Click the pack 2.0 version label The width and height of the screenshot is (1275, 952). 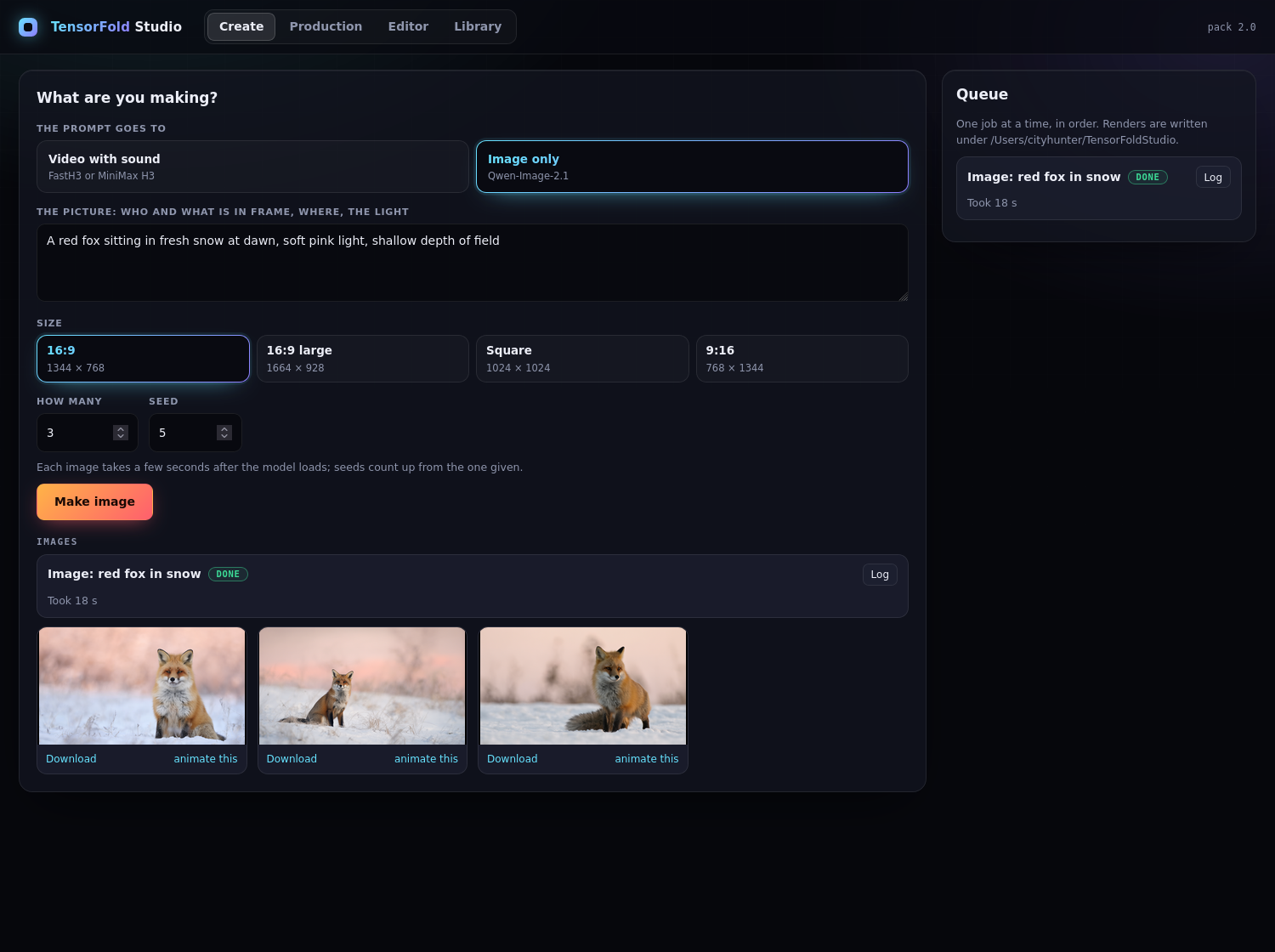tap(1232, 27)
